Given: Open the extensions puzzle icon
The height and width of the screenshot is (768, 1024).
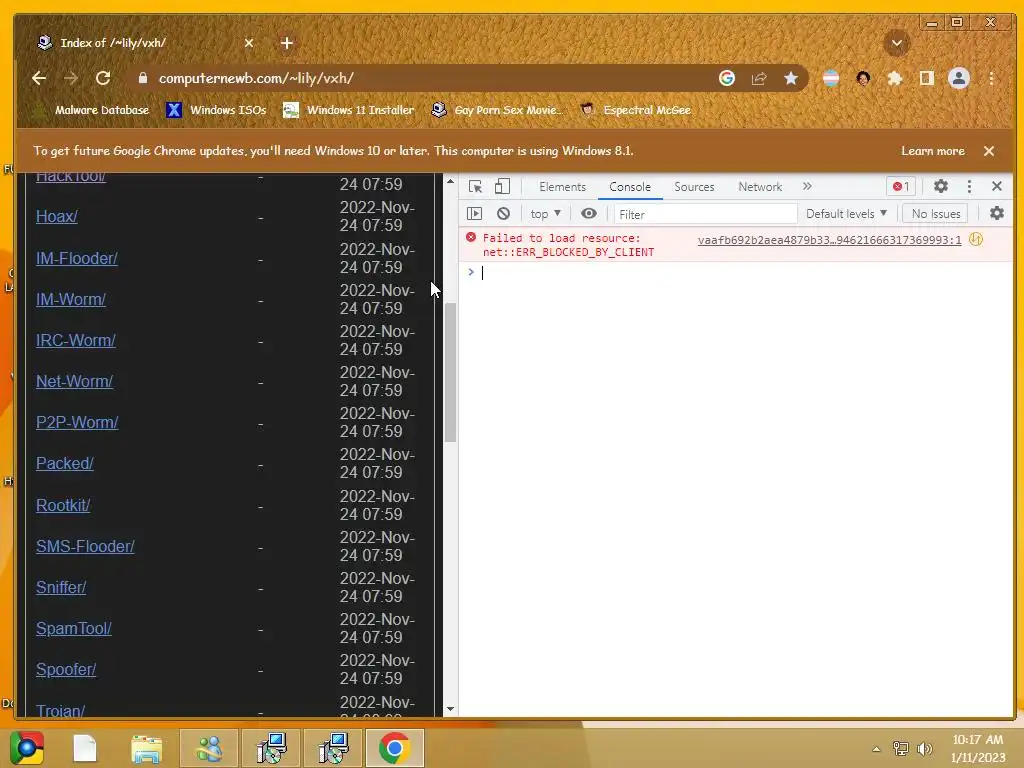Looking at the screenshot, I should pos(895,78).
